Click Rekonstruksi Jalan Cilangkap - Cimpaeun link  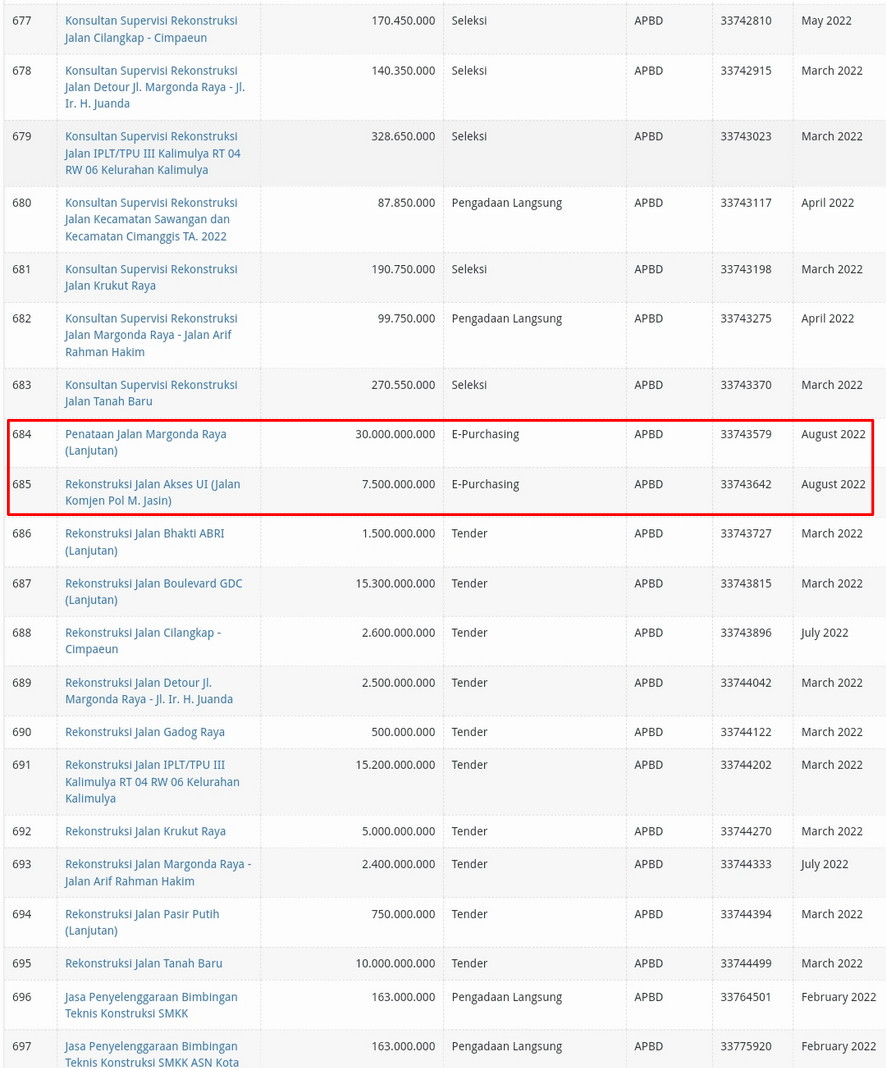[142, 633]
